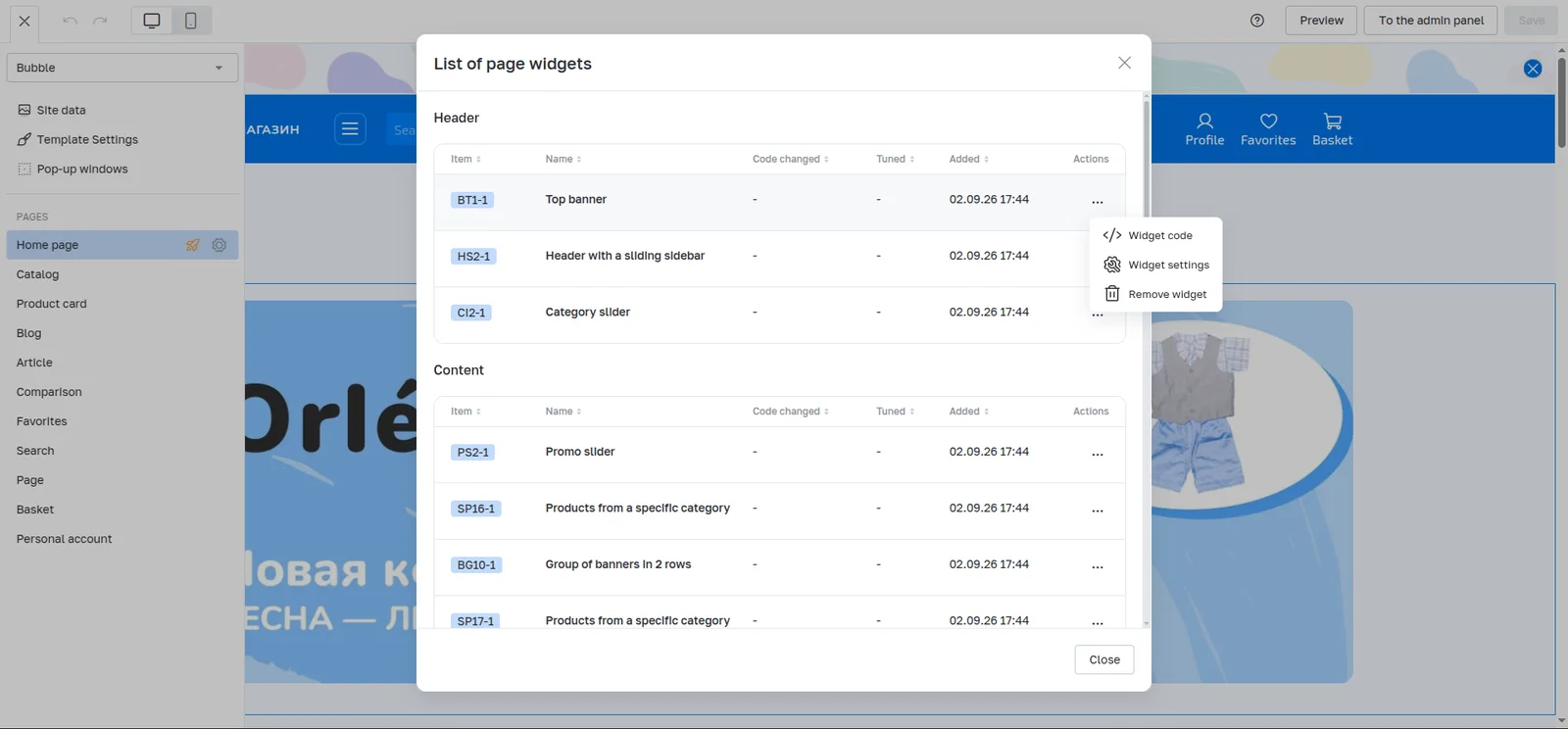1568x729 pixels.
Task: Click the Profile icon in site header
Action: click(1204, 121)
